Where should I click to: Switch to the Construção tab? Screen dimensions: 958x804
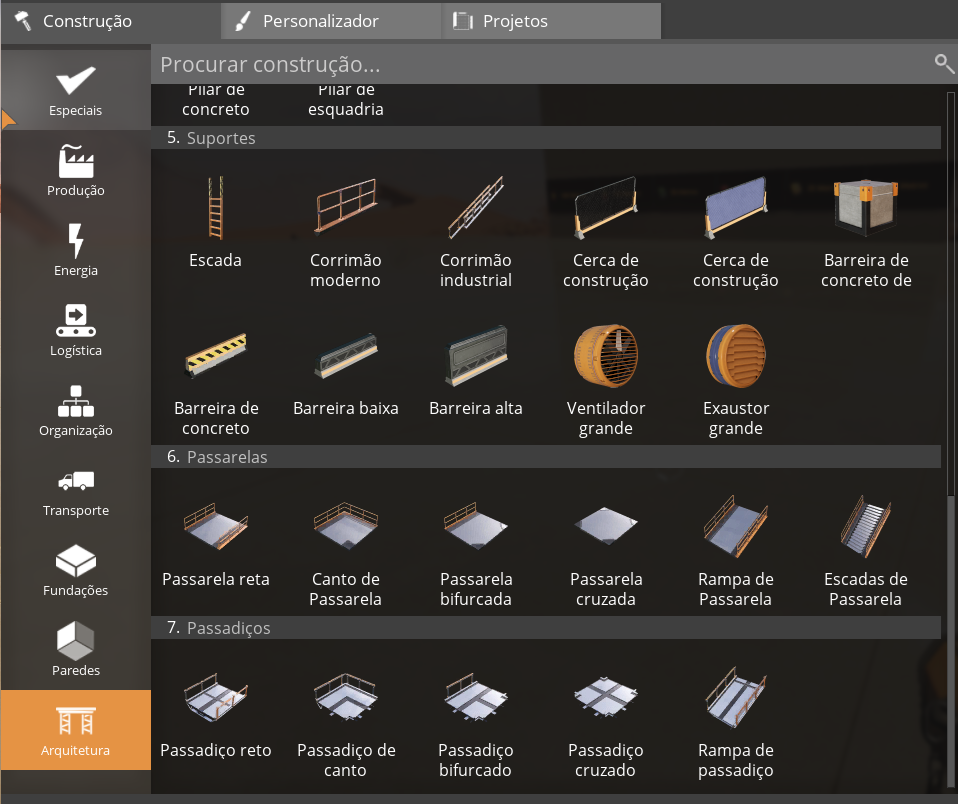[x=111, y=21]
